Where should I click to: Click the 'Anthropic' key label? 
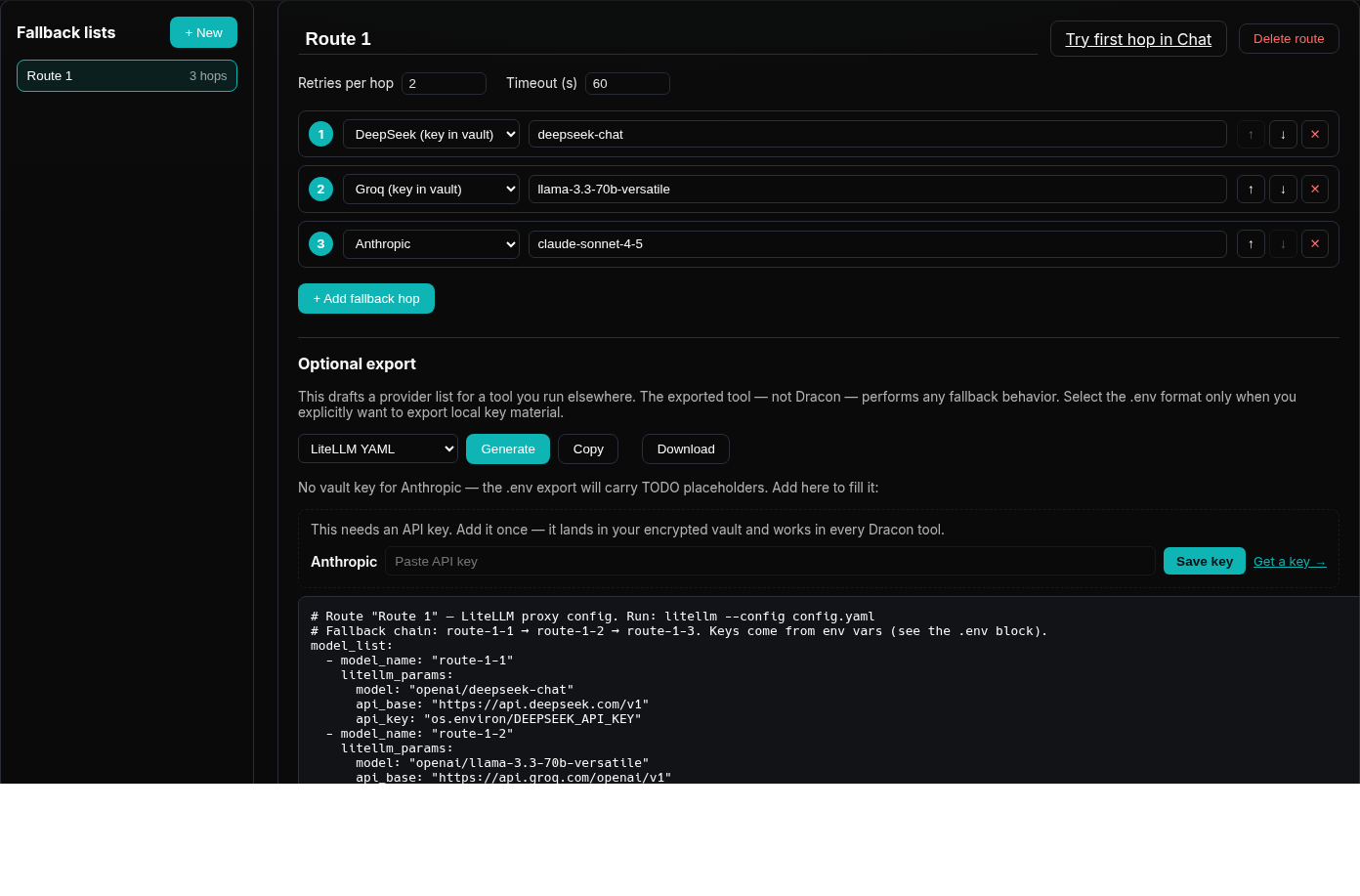click(x=344, y=562)
